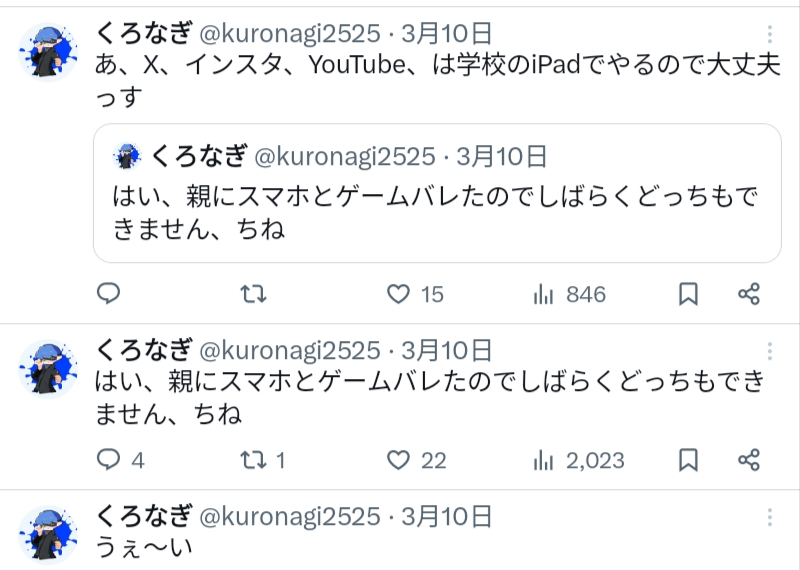Open more options on second tweet
This screenshot has height=570, width=800.
tap(769, 351)
